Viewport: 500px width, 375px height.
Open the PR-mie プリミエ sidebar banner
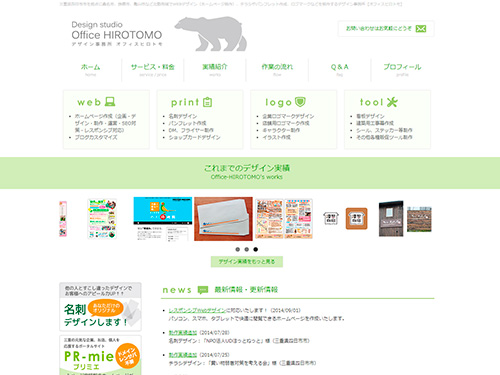(100, 355)
